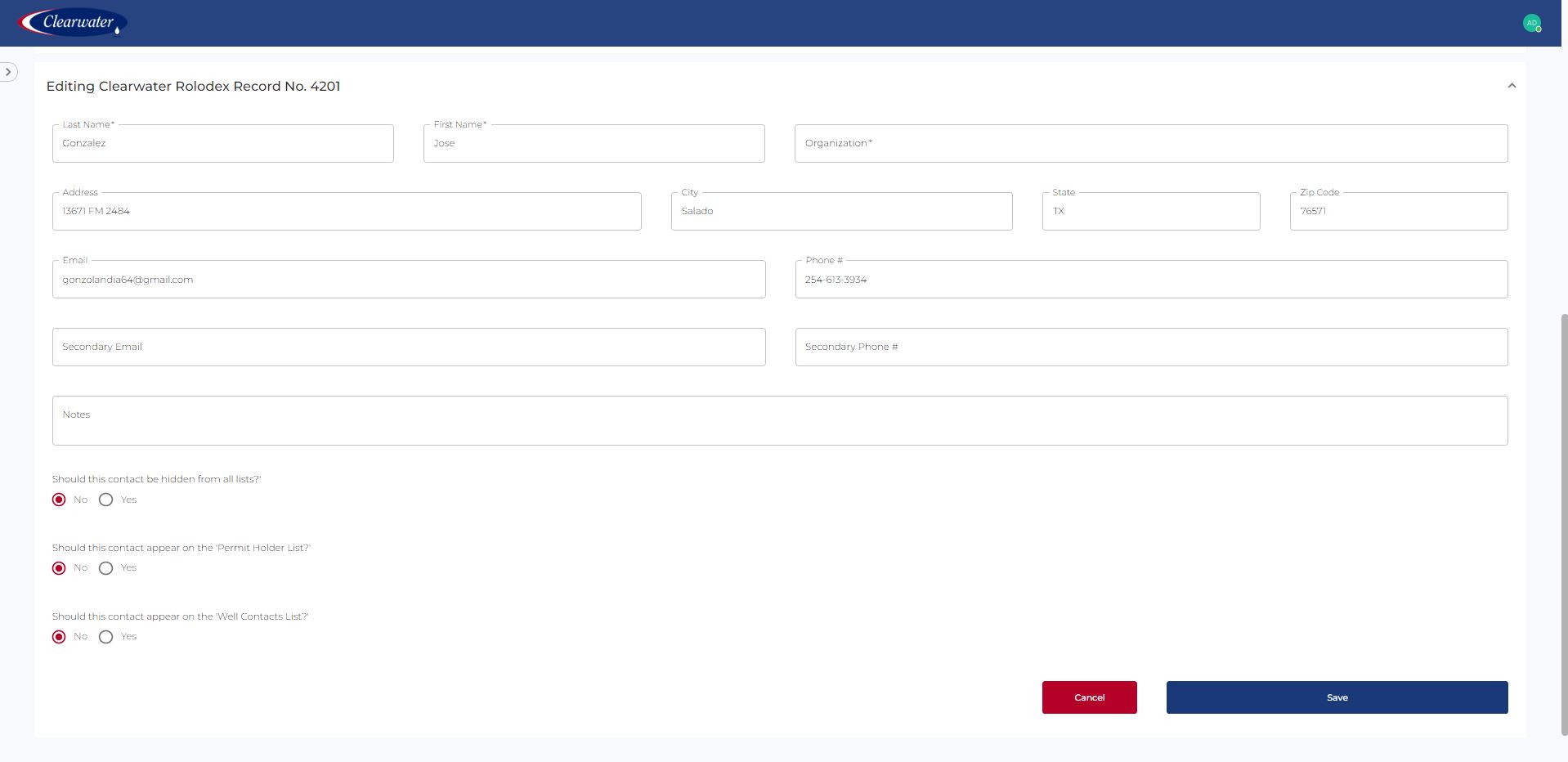This screenshot has width=1568, height=762.
Task: Edit the Phone # field
Action: pyautogui.click(x=1152, y=280)
